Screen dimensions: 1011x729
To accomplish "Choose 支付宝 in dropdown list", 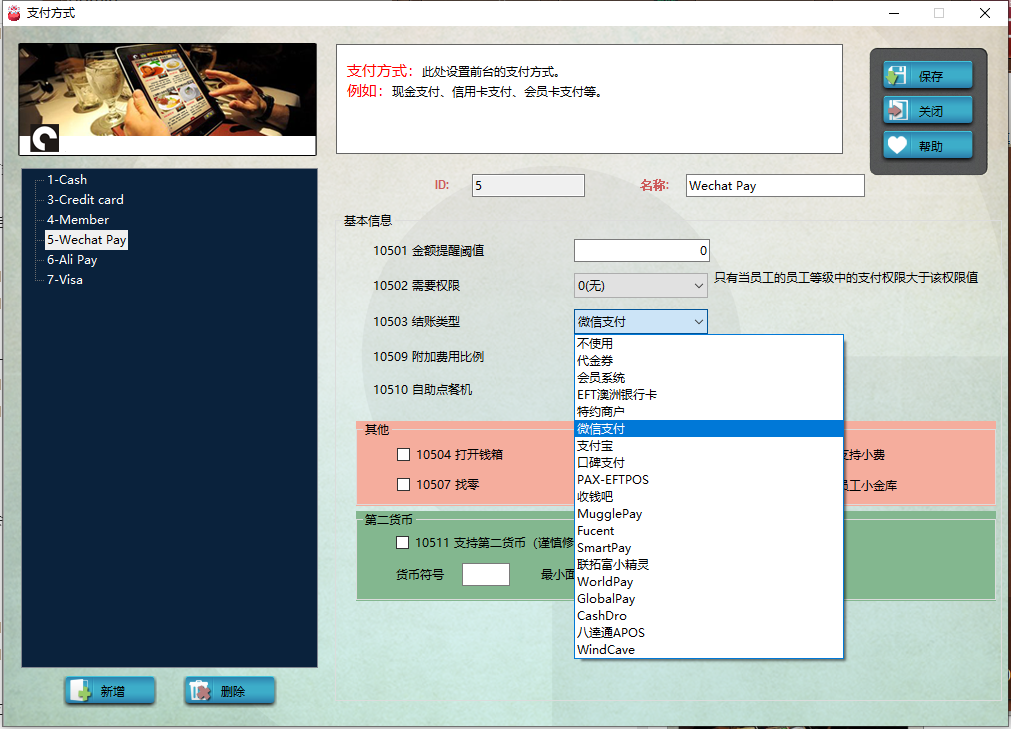I will coord(709,445).
